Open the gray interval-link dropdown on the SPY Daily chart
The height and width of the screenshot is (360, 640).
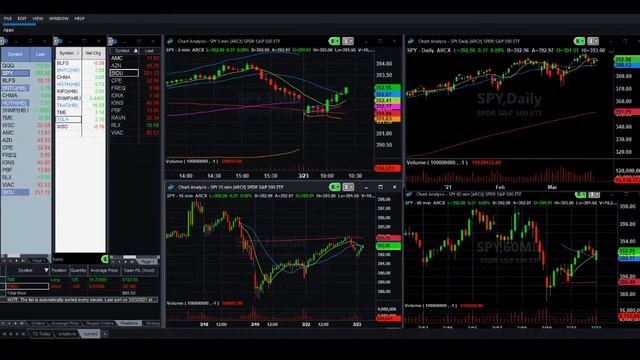tap(593, 41)
